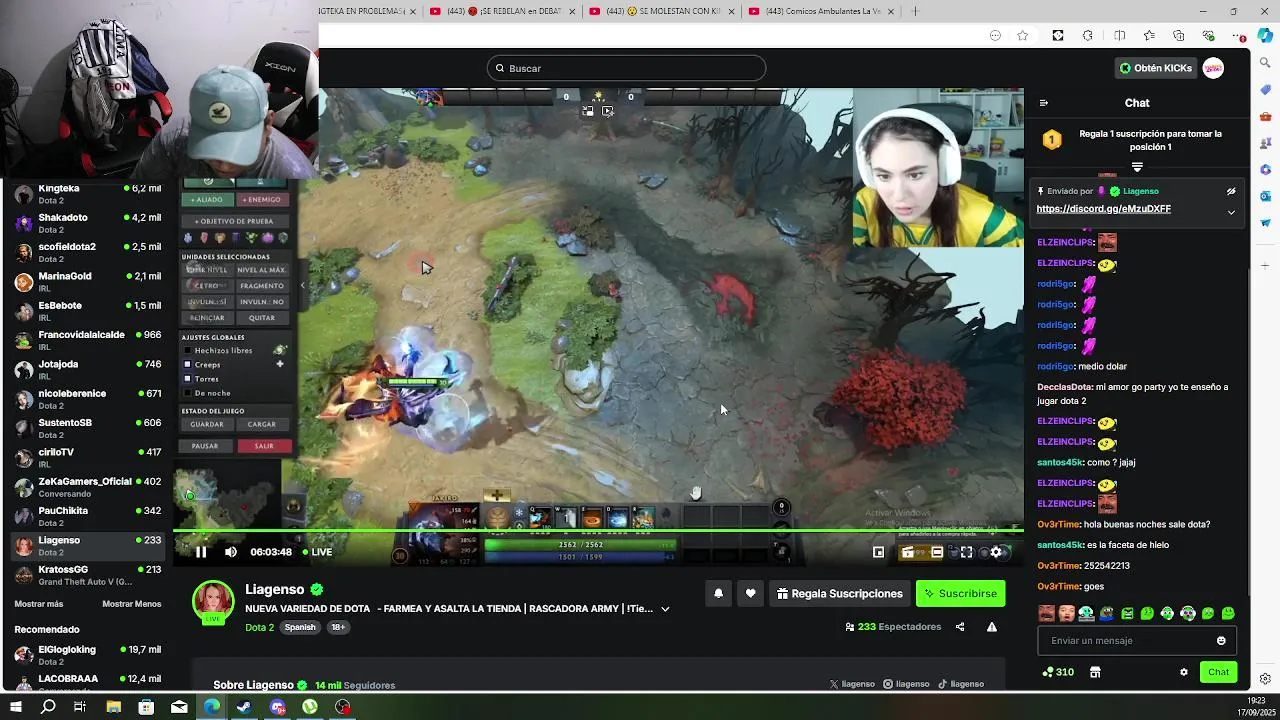The image size is (1280, 720).
Task: Click the CARGAR button in game panel
Action: click(x=262, y=424)
